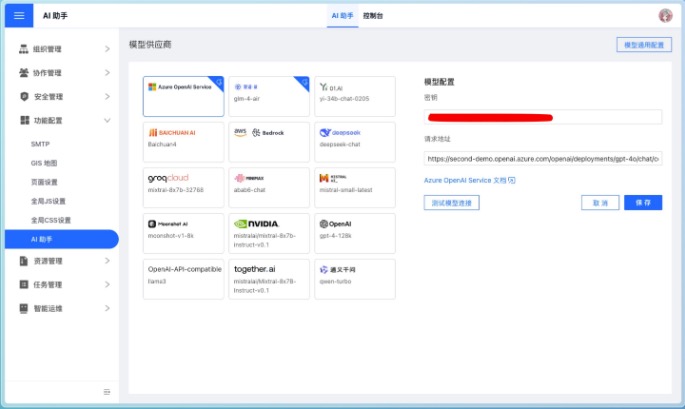Viewport: 685px width, 409px height.
Task: Expand the 任务管理 chevron
Action: [x=107, y=284]
